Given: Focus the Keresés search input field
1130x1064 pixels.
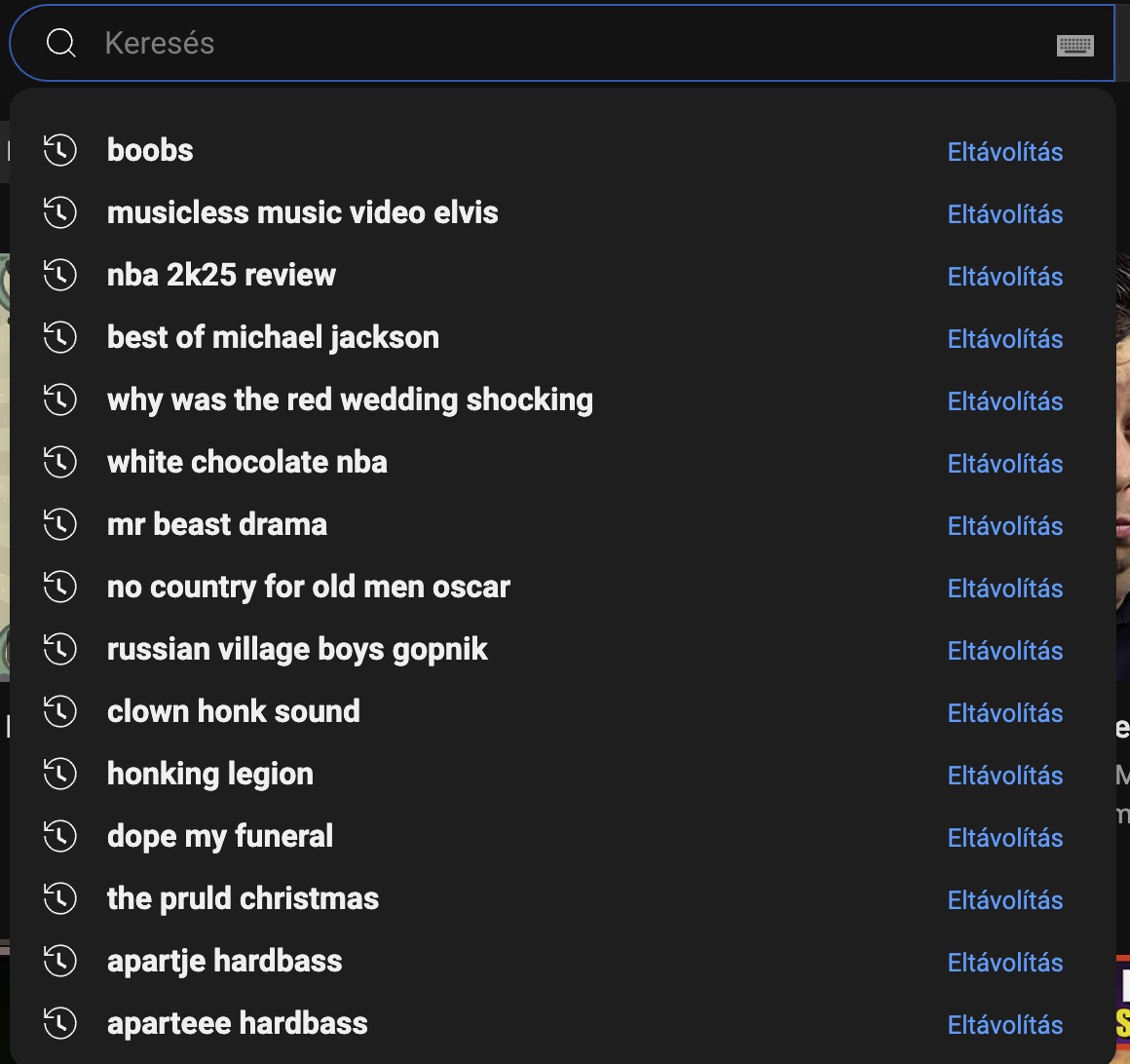Looking at the screenshot, I should point(565,43).
